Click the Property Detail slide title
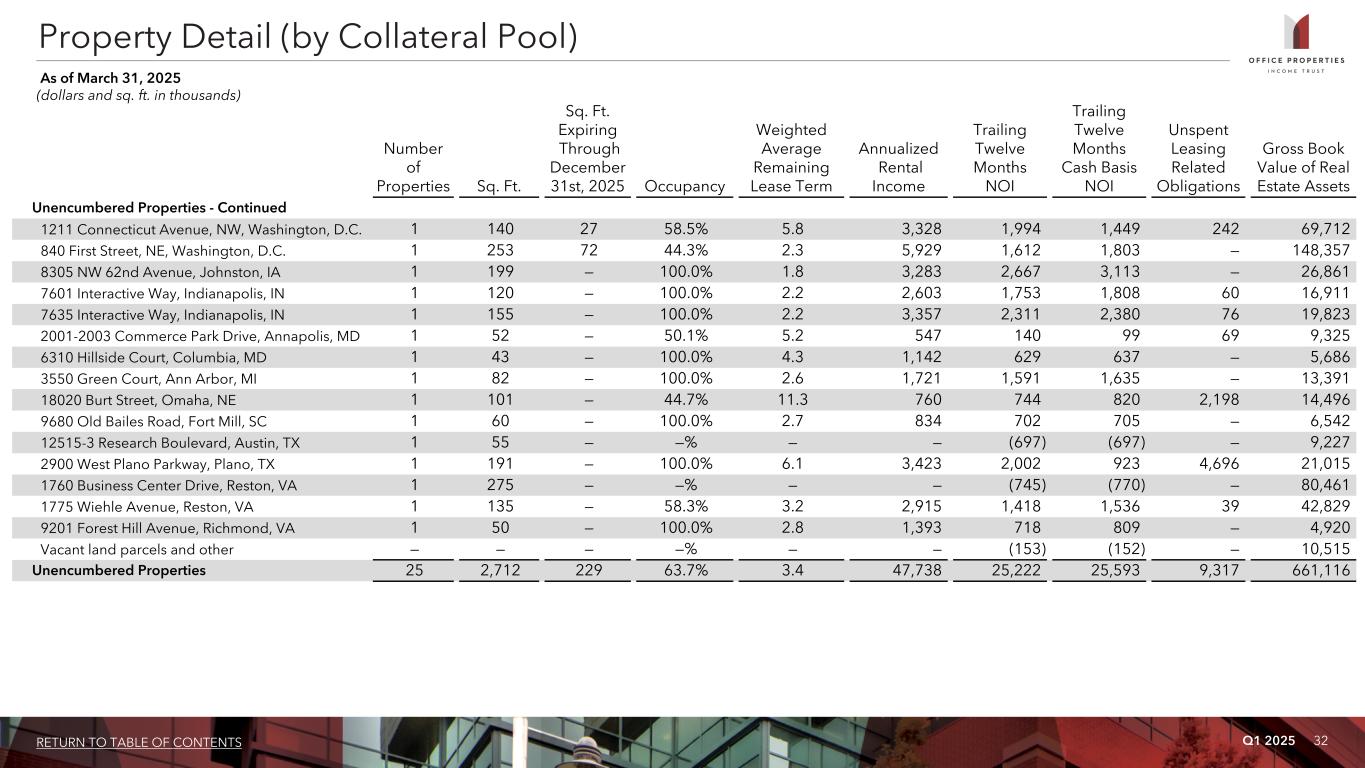This screenshot has height=768, width=1365. pos(308,36)
